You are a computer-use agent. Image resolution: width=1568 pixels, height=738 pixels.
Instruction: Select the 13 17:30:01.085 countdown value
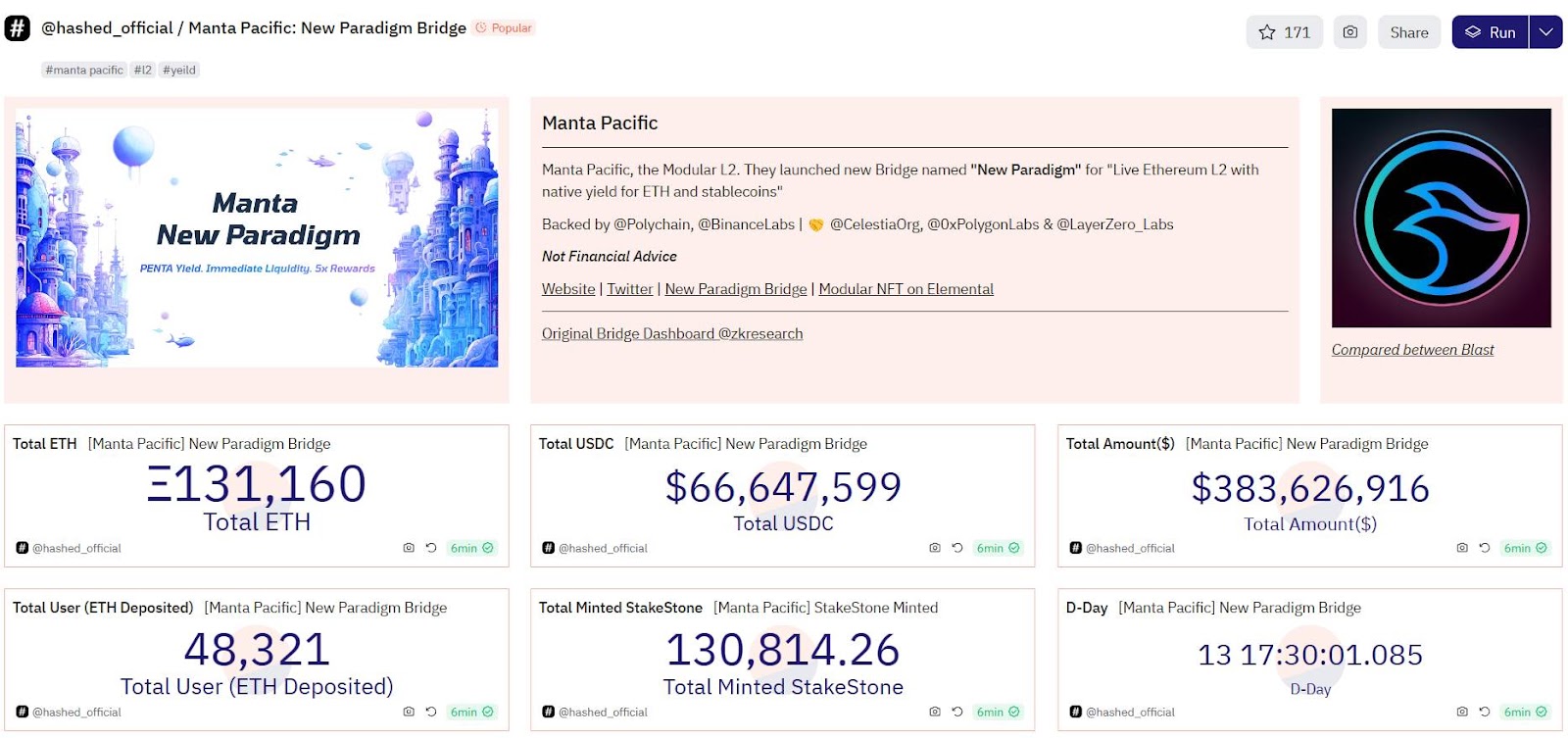(x=1310, y=655)
